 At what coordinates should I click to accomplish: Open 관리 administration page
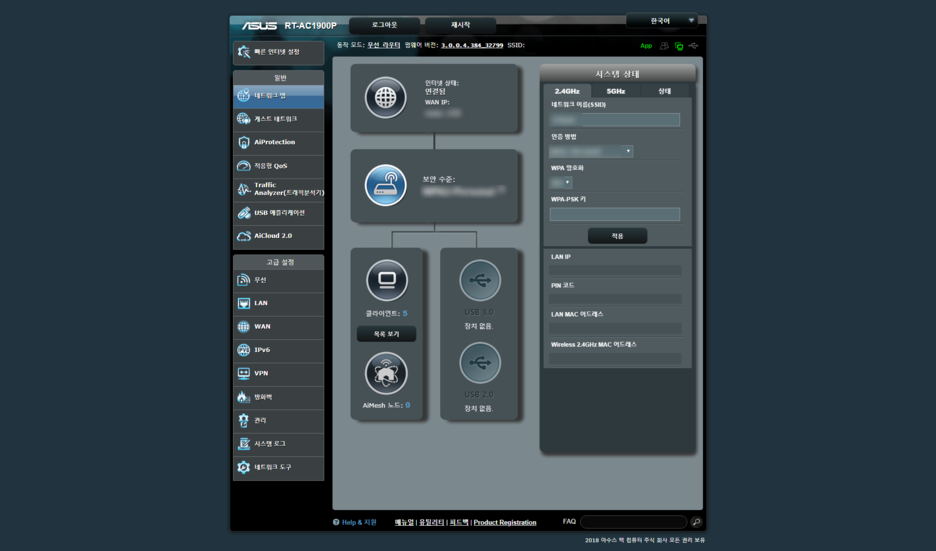278,420
